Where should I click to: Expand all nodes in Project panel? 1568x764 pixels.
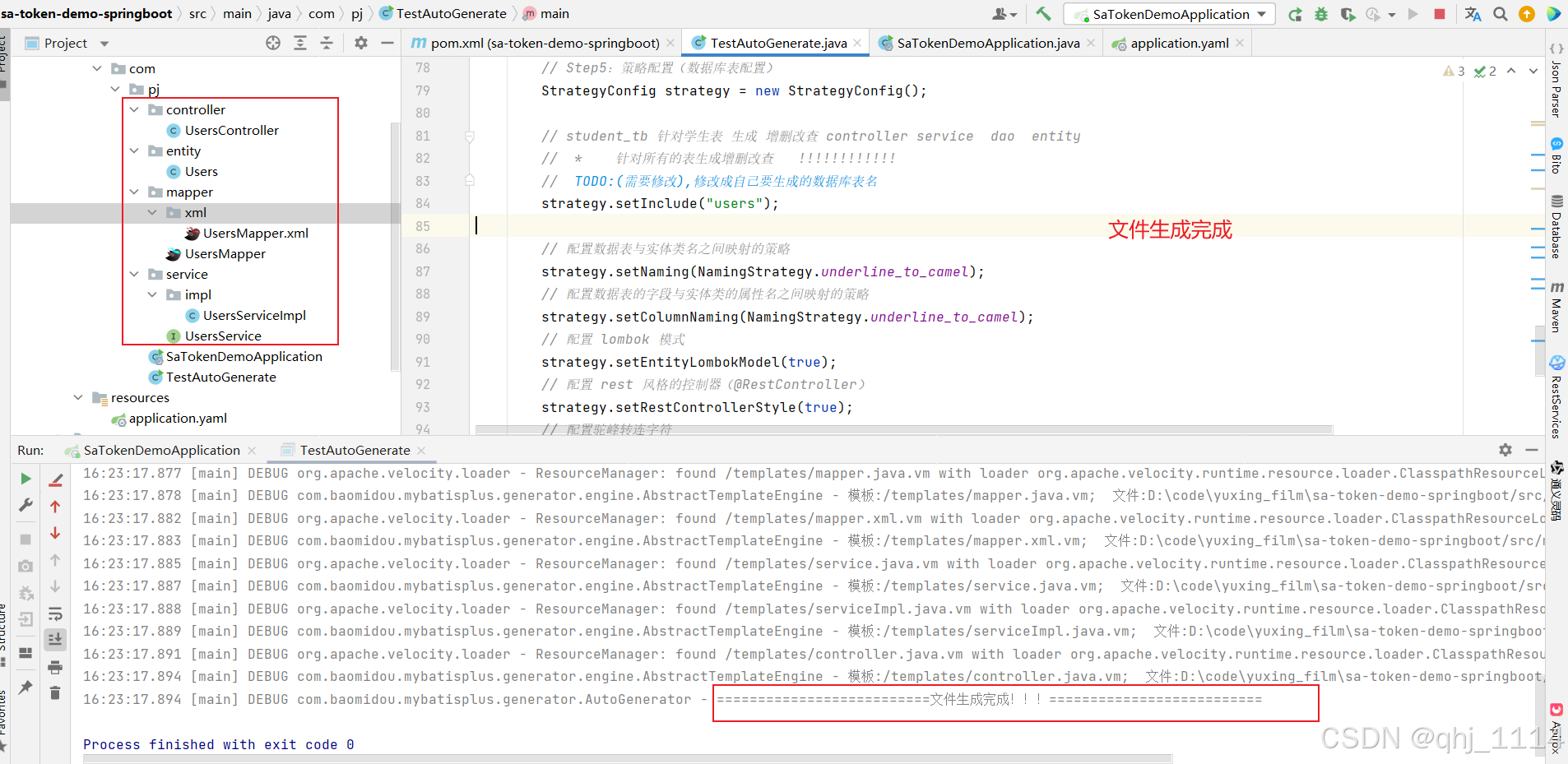click(300, 43)
